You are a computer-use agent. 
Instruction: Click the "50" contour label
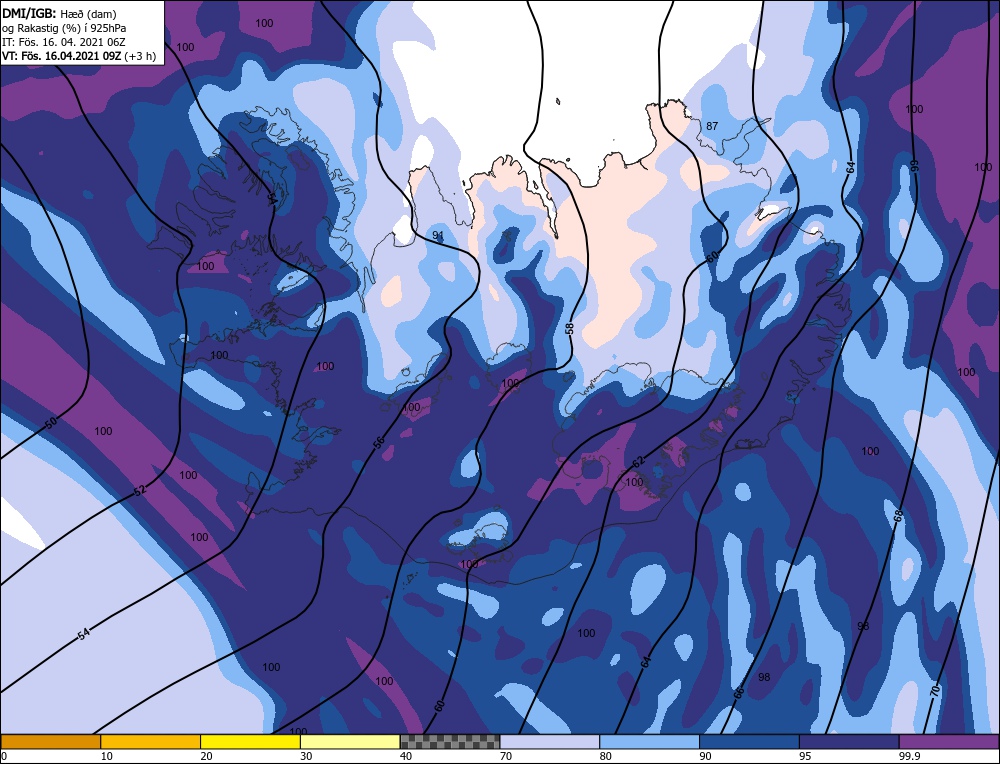(x=51, y=422)
